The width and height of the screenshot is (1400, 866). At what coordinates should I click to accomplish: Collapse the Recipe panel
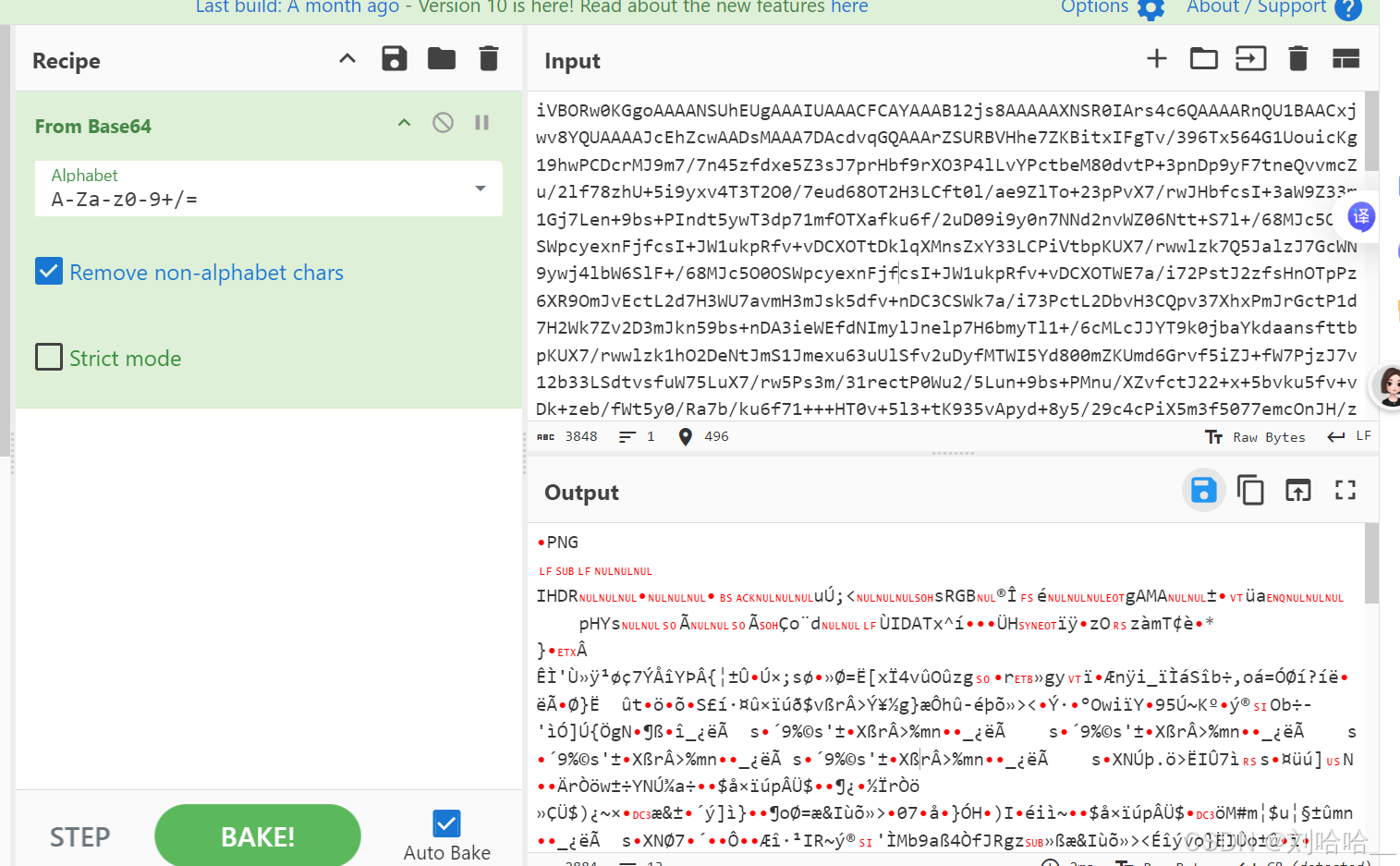point(347,57)
